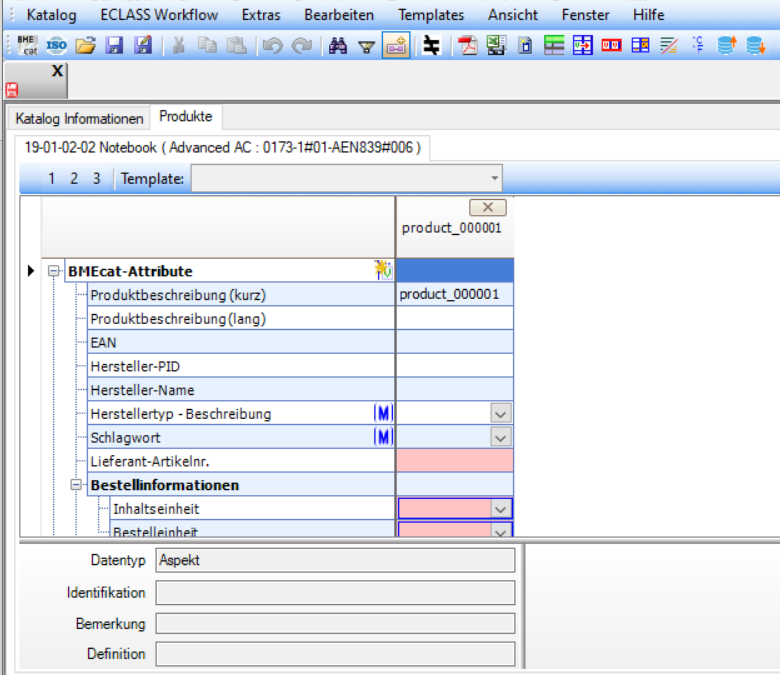The width and height of the screenshot is (780, 675).
Task: Collapse the Bestellinformationen group
Action: click(x=76, y=485)
